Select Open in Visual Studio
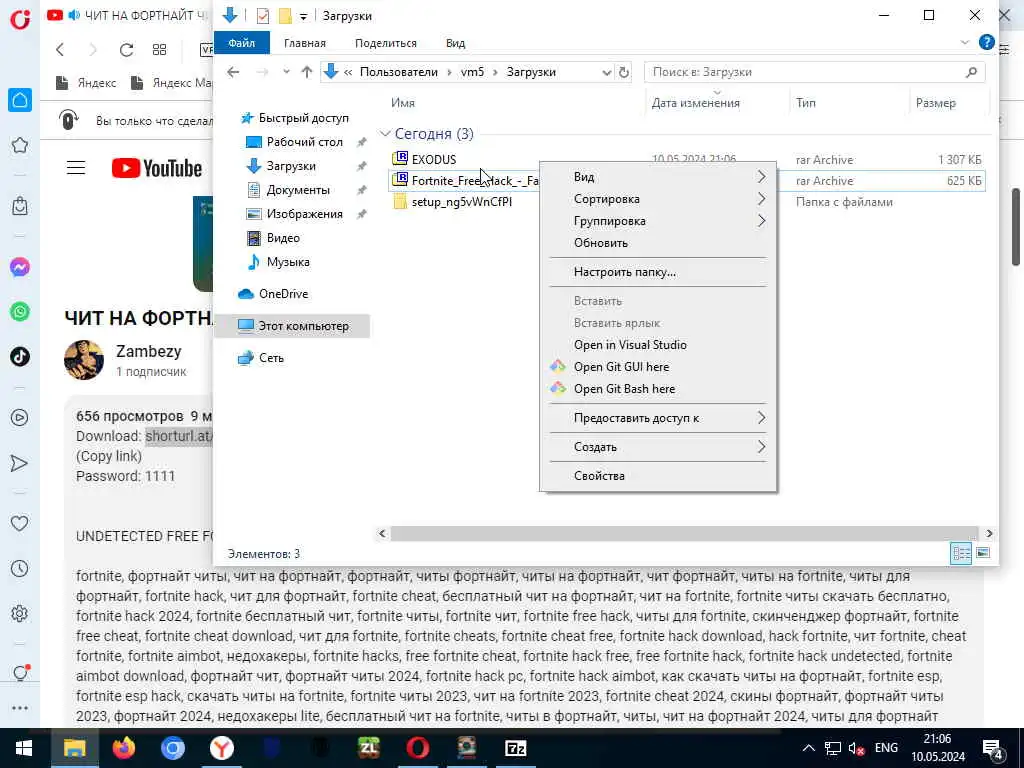This screenshot has height=768, width=1024. click(x=658, y=345)
